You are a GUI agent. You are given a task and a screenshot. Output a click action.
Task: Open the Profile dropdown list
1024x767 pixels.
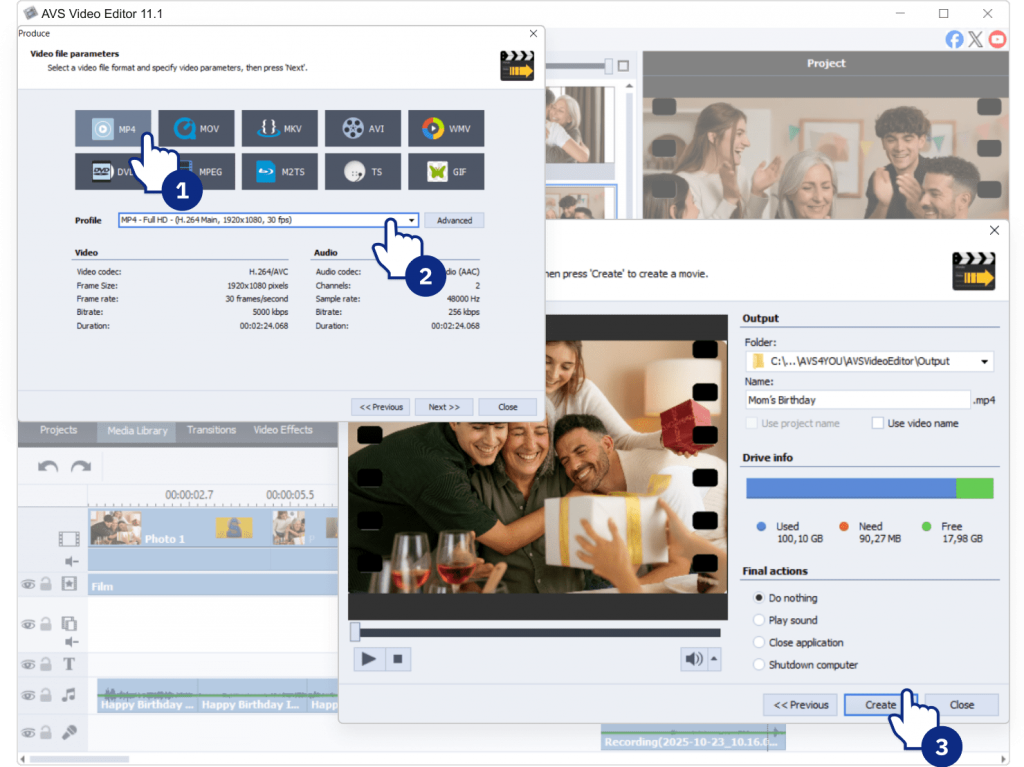pyautogui.click(x=411, y=220)
